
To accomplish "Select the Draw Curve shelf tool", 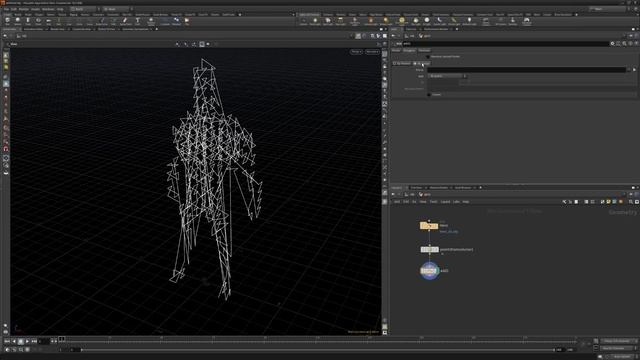I will (x=102, y=21).
